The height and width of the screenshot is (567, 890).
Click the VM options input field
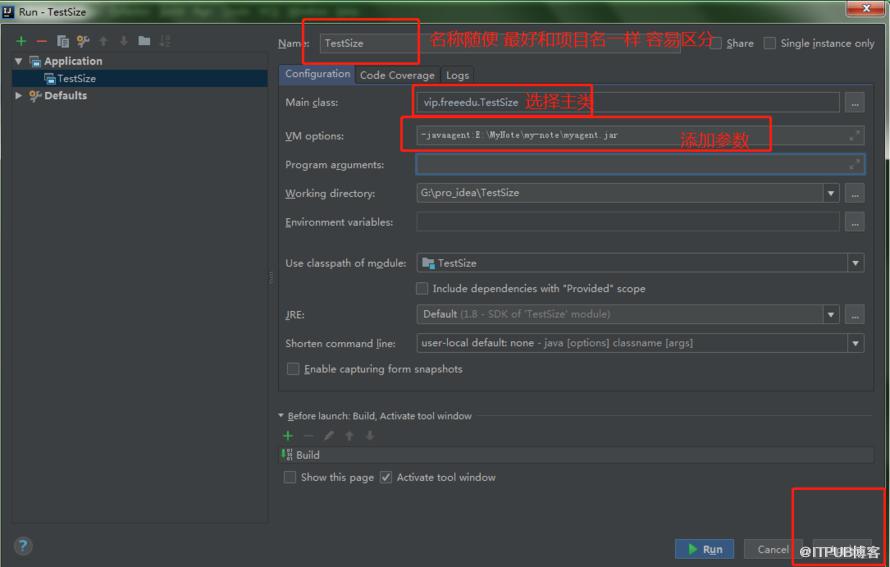640,136
